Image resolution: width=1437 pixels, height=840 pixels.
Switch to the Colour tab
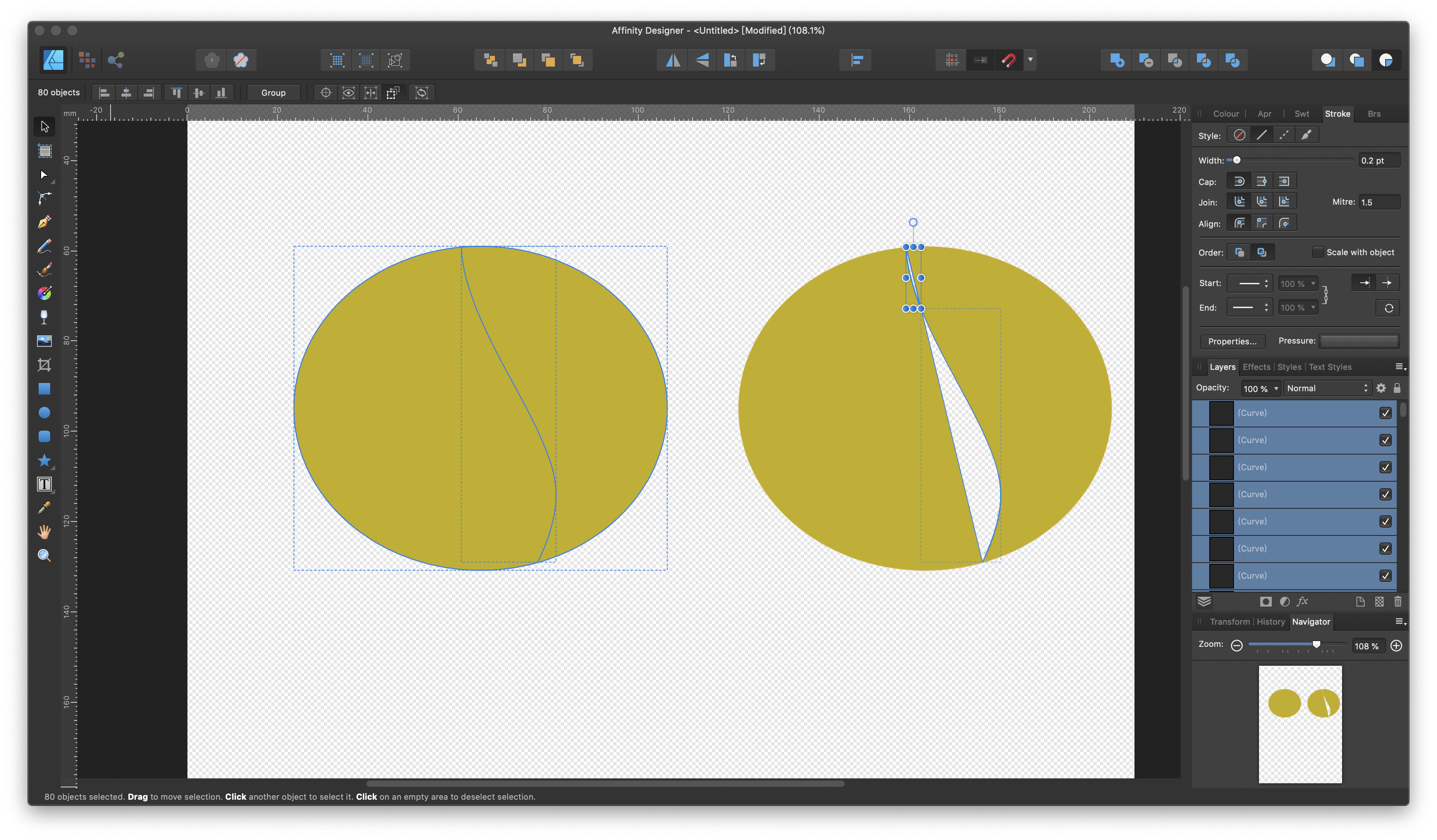(1226, 113)
